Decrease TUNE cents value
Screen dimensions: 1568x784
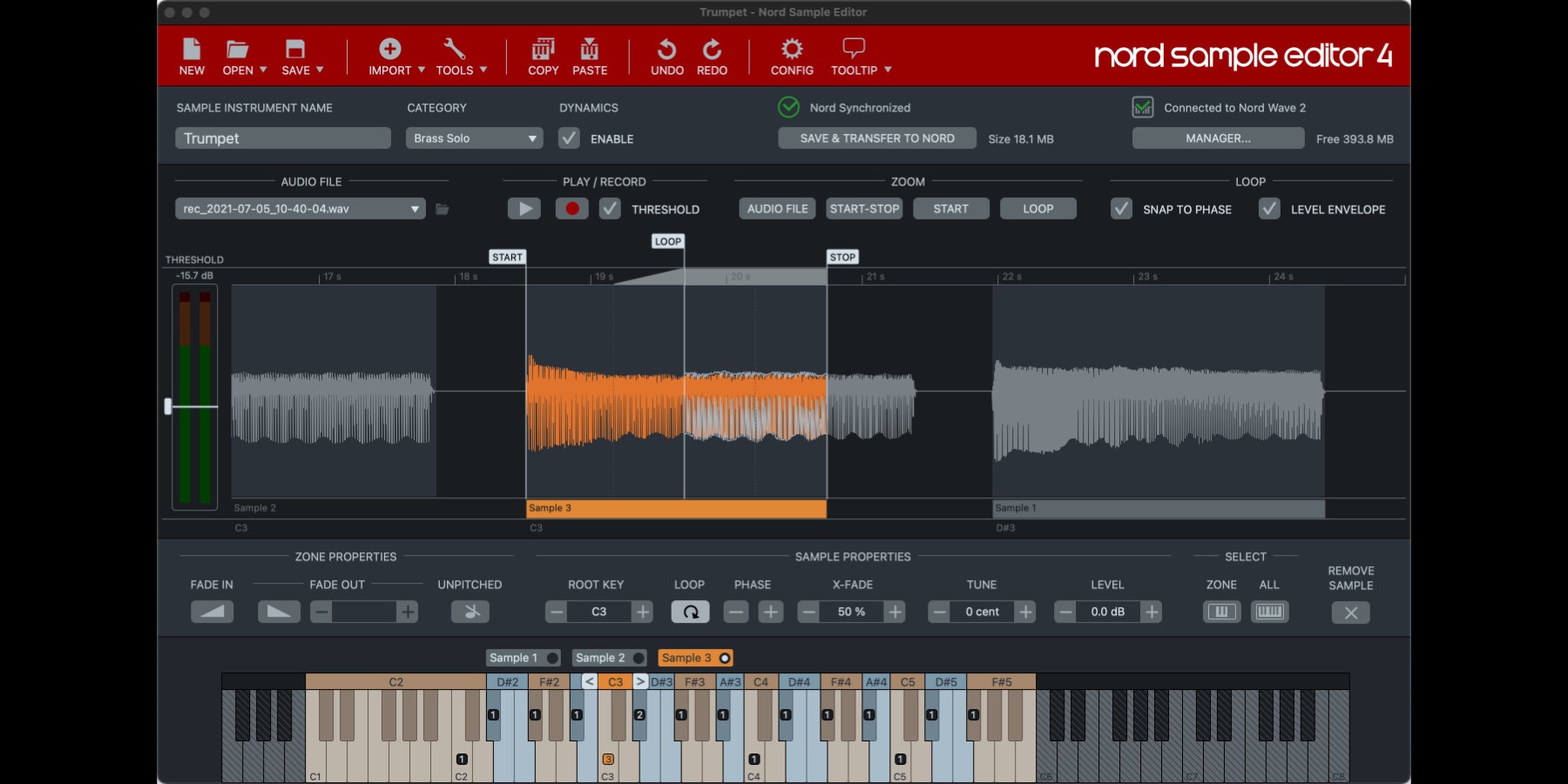[939, 612]
